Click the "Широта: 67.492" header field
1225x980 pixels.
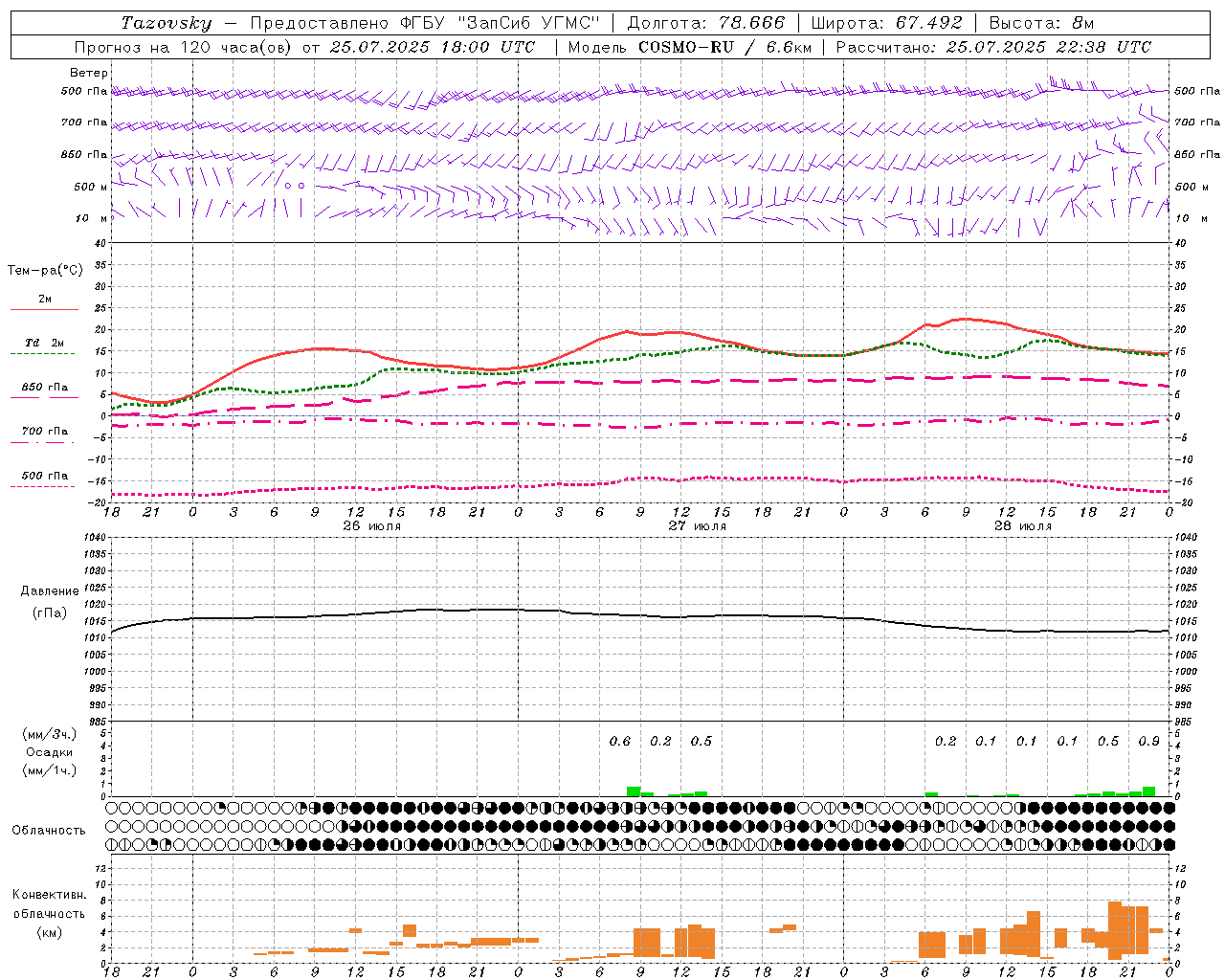tap(886, 23)
